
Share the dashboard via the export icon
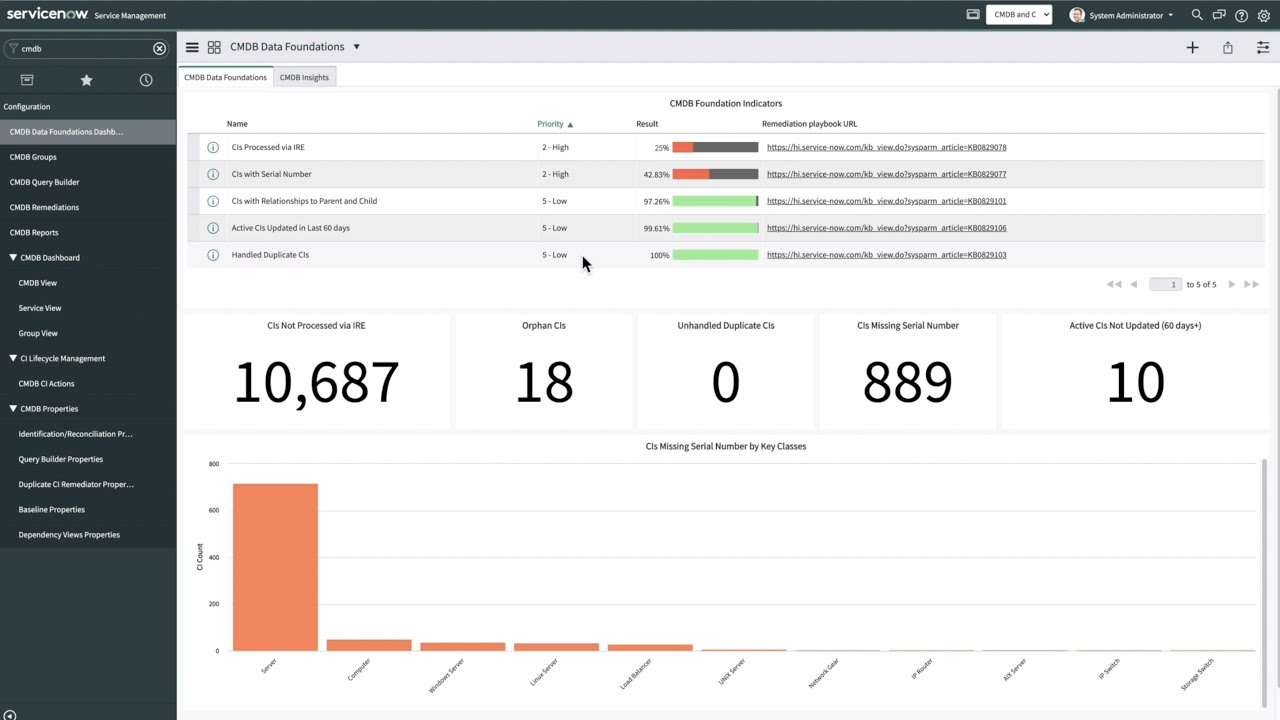pos(1227,47)
